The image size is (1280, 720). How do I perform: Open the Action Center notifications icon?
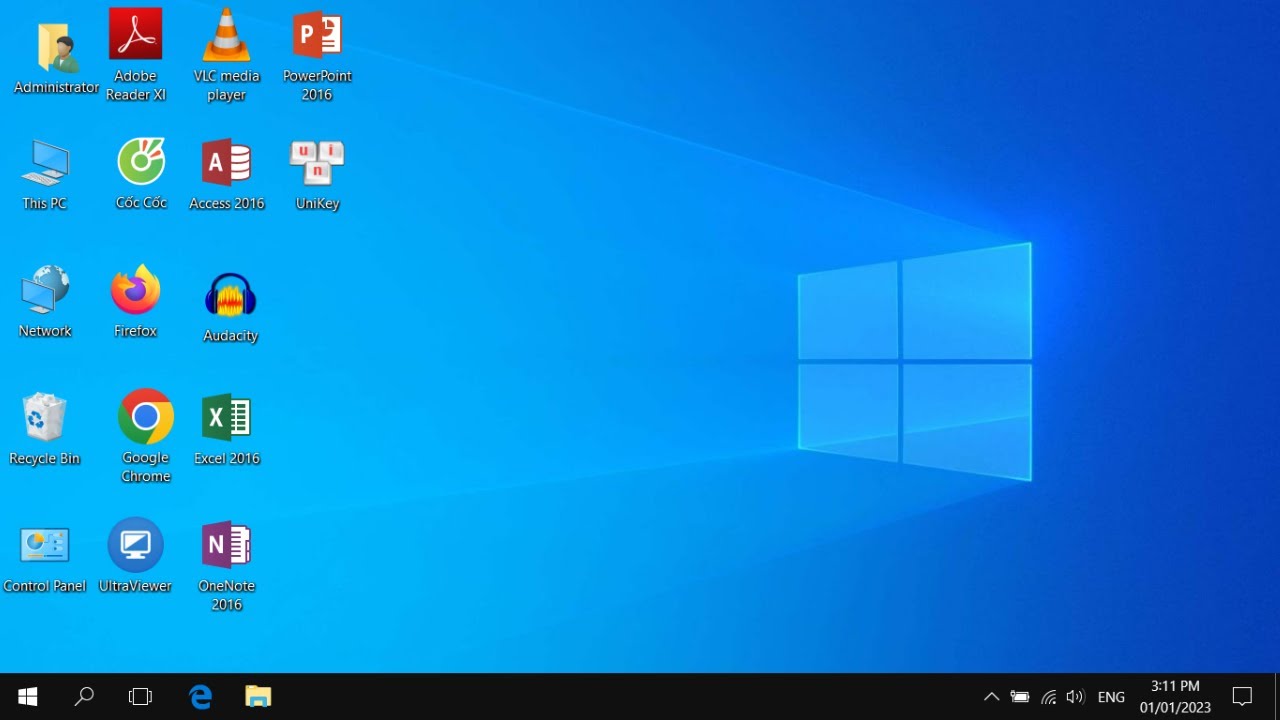pos(1242,697)
